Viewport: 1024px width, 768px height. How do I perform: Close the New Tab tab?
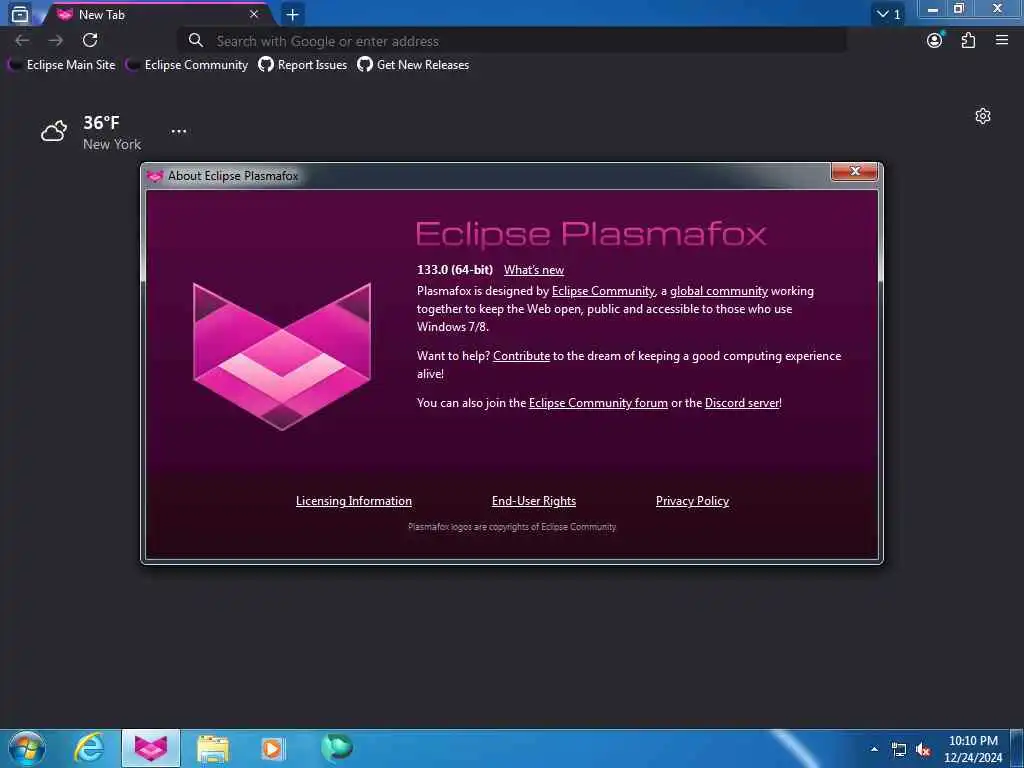click(x=254, y=14)
